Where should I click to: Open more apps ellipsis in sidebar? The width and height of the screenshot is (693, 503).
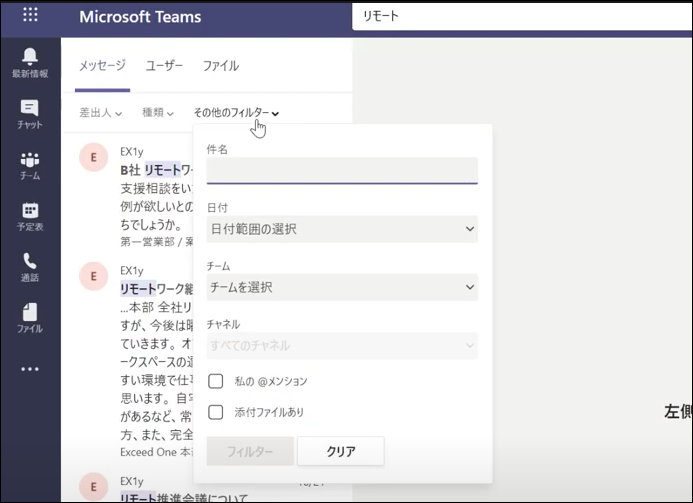(x=30, y=369)
